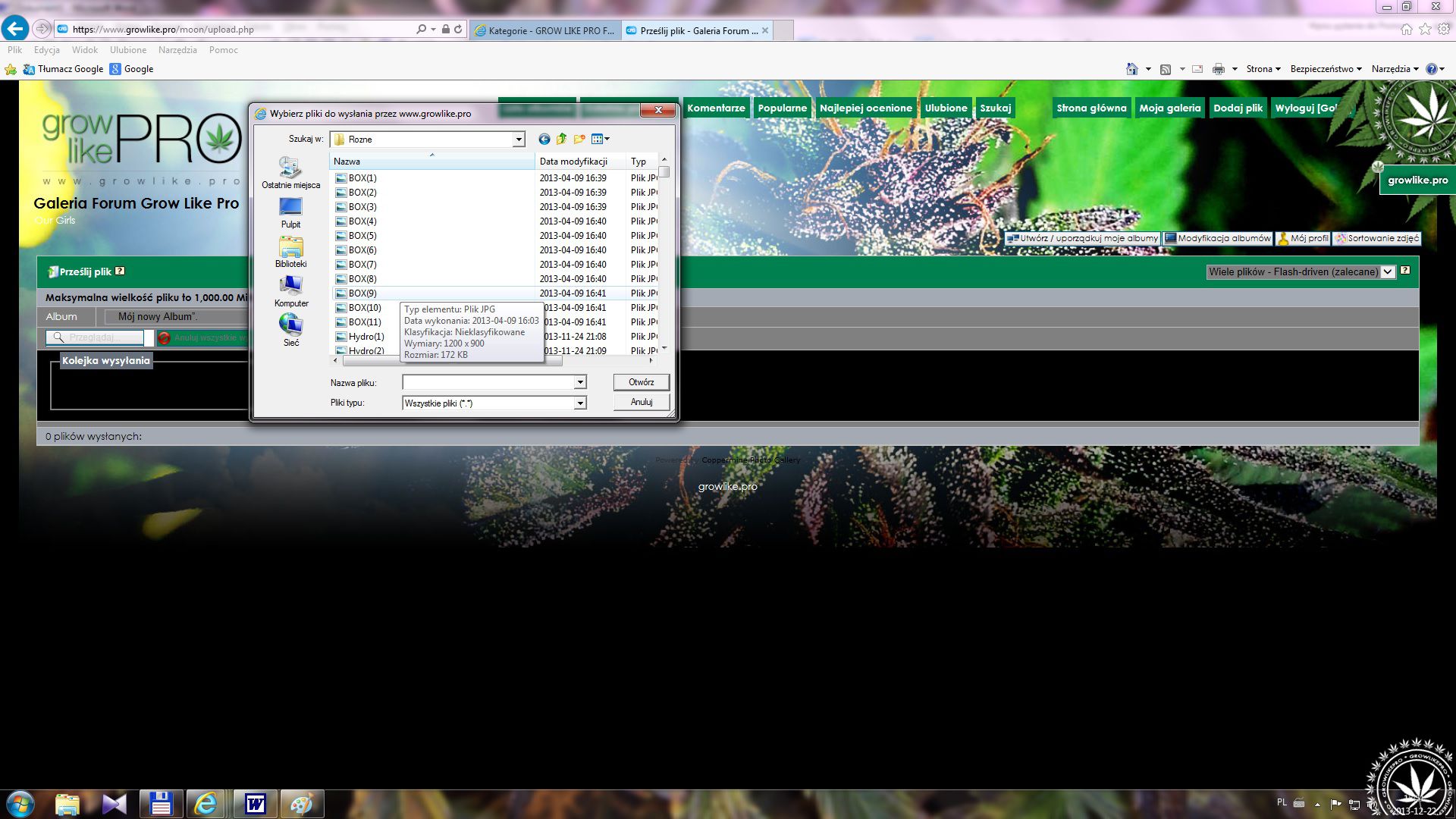Click Strona główna link
Image resolution: width=1456 pixels, height=819 pixels.
tap(1091, 108)
